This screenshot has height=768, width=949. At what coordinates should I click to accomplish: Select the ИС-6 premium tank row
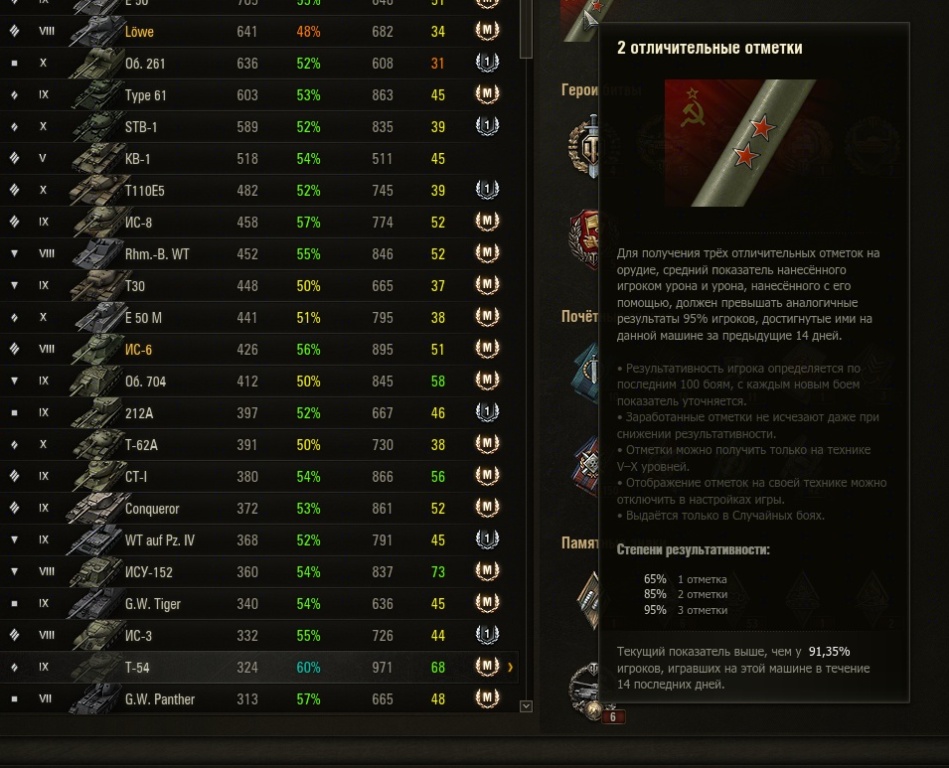click(259, 349)
